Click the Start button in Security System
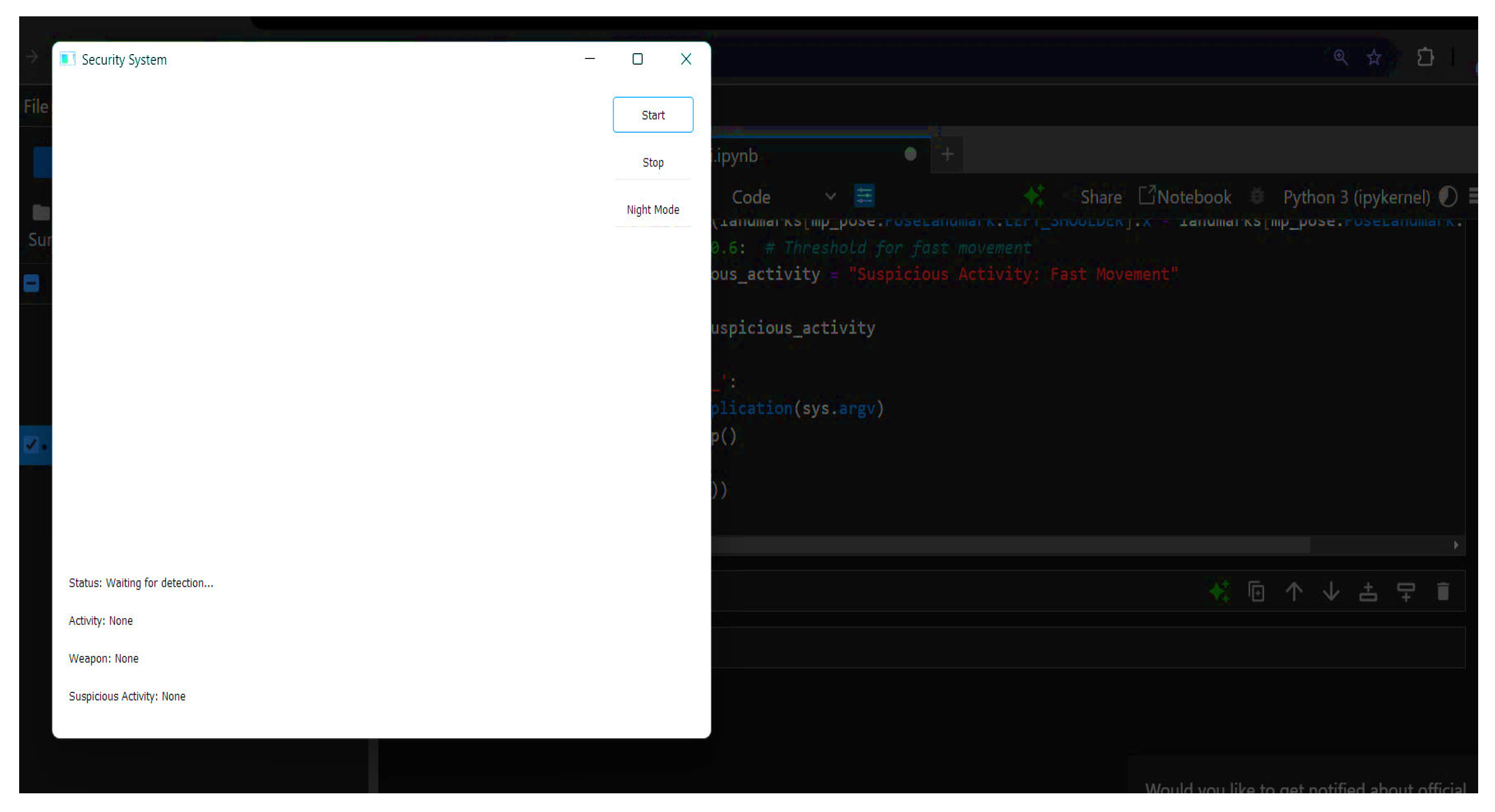Screen dimensions: 1495x812 tap(653, 115)
